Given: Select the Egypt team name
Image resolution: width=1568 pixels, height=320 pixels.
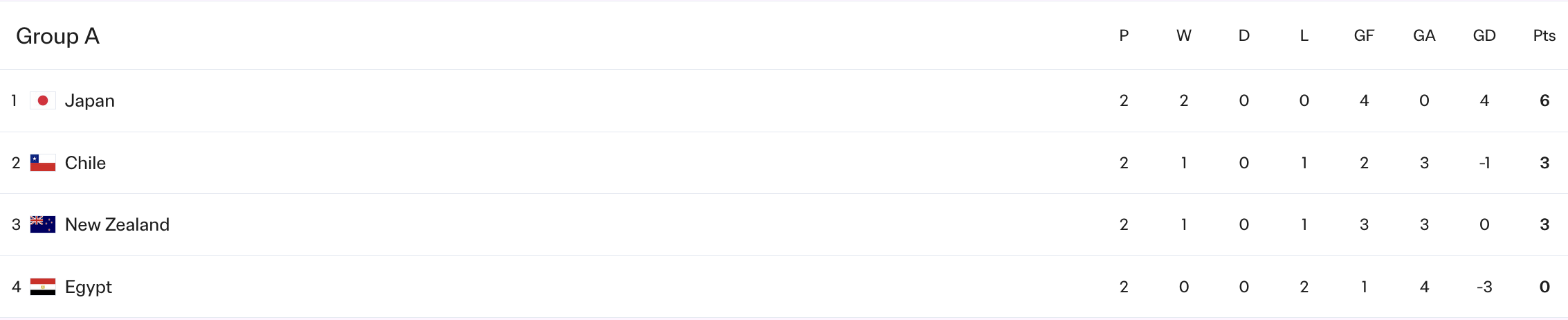Looking at the screenshot, I should click(88, 287).
